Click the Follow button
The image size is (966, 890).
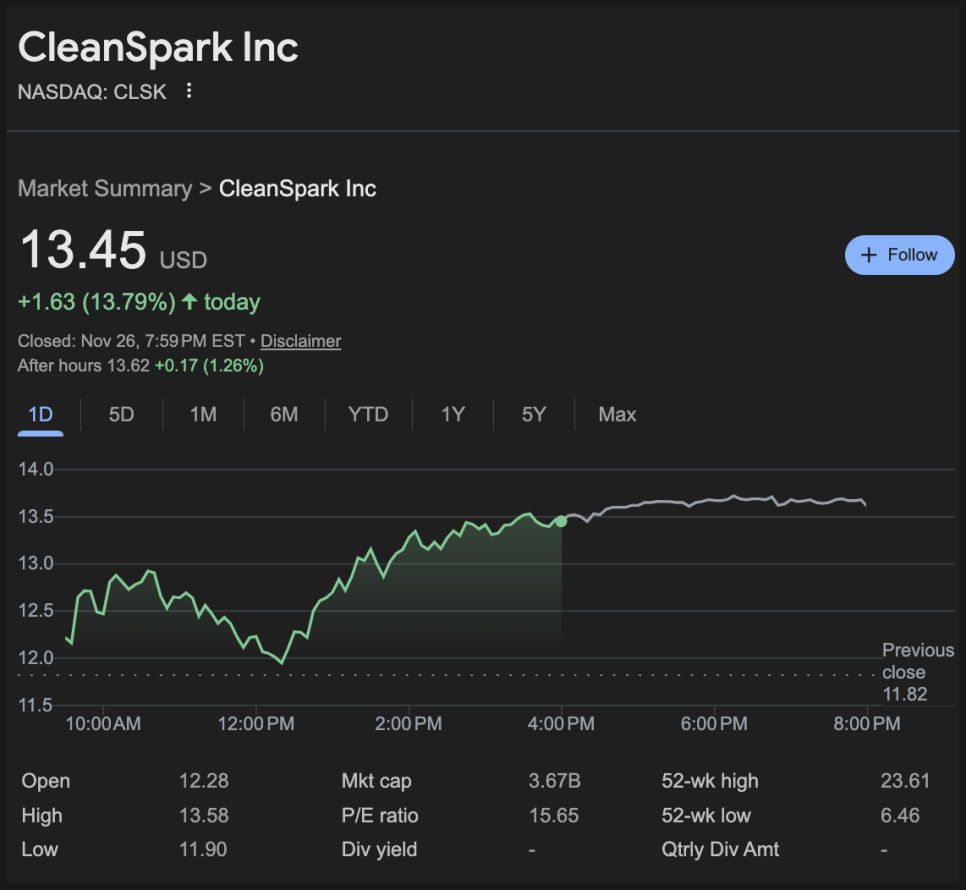(x=900, y=255)
